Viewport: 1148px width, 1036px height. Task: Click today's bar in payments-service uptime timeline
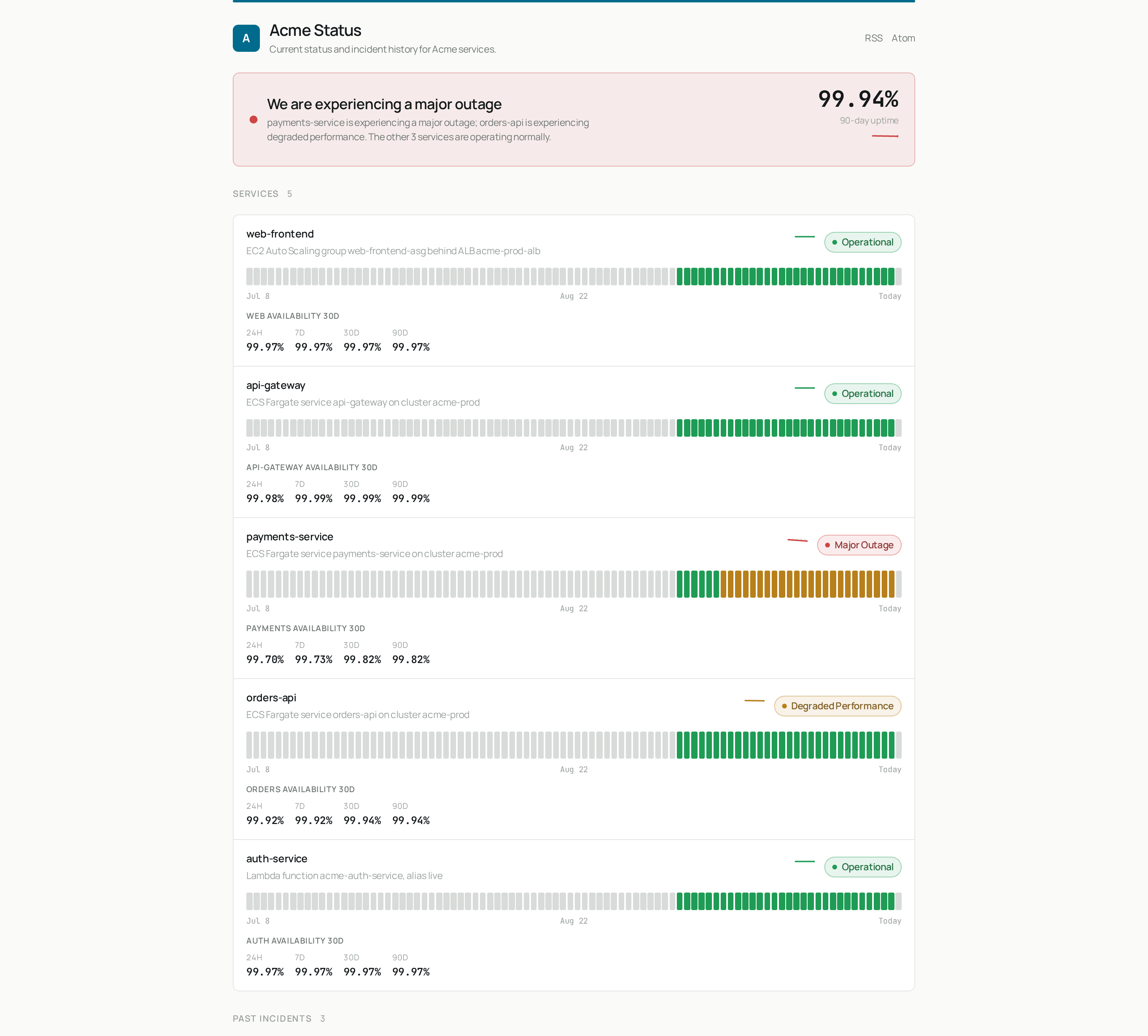(x=898, y=584)
